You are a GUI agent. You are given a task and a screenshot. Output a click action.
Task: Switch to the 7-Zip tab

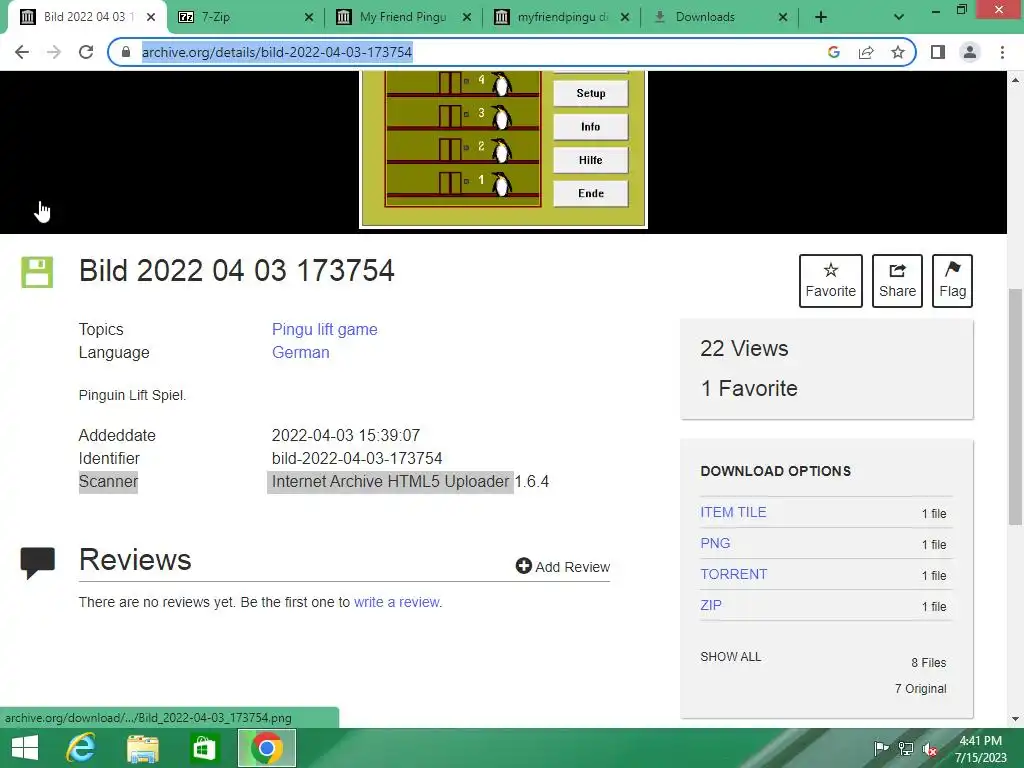coord(245,17)
